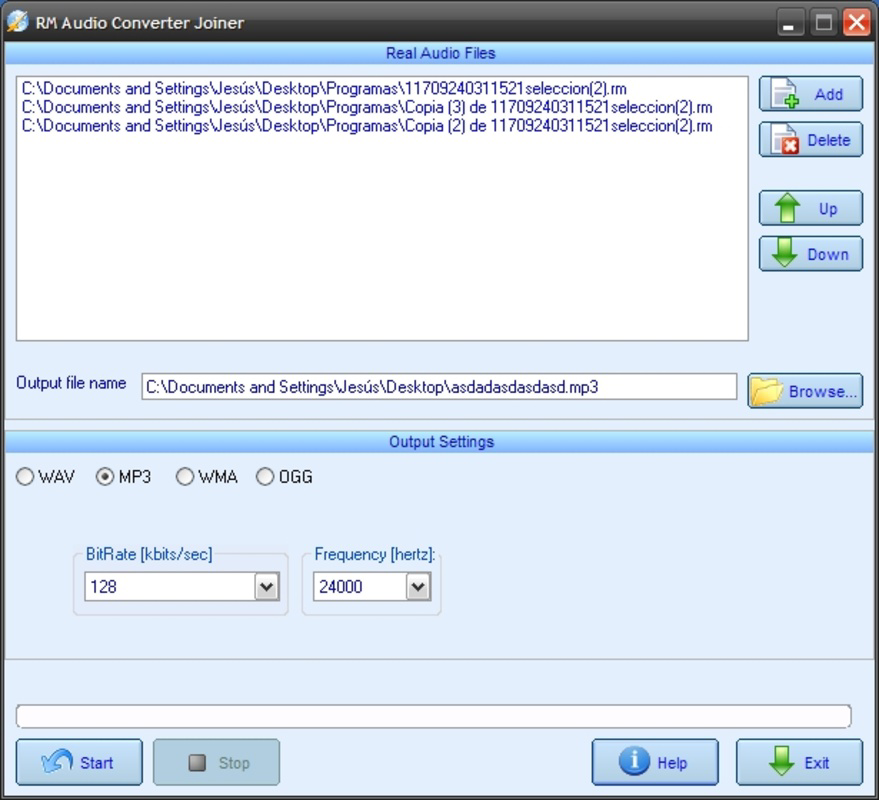Open the Browse folder dialog
879x800 pixels.
coord(805,391)
